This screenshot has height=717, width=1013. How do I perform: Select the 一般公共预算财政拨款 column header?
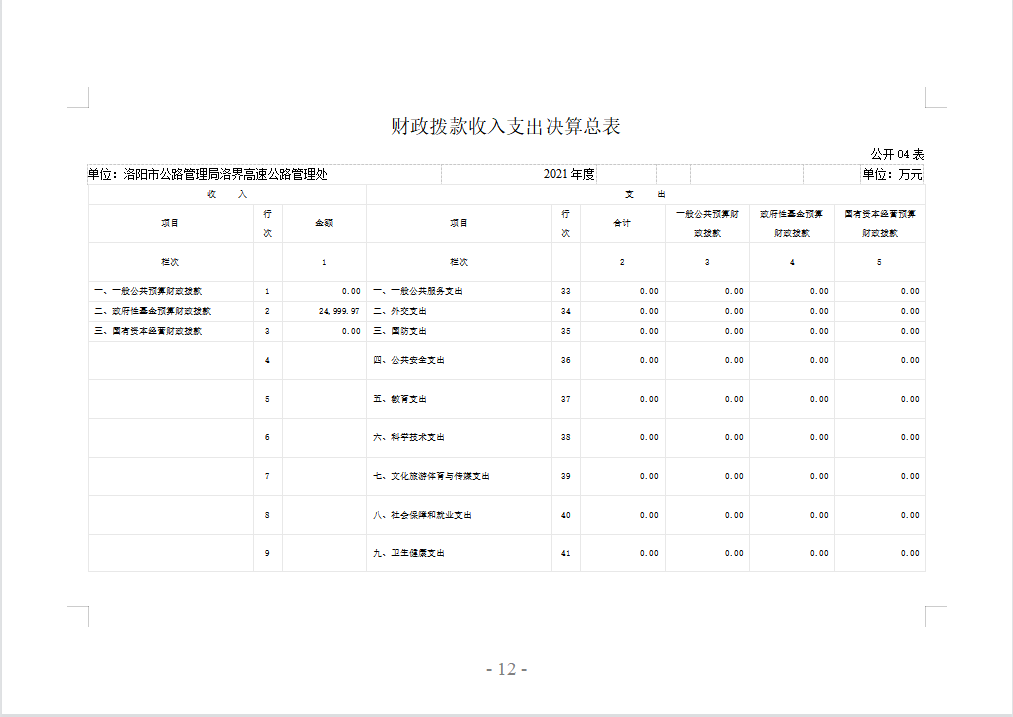point(707,223)
